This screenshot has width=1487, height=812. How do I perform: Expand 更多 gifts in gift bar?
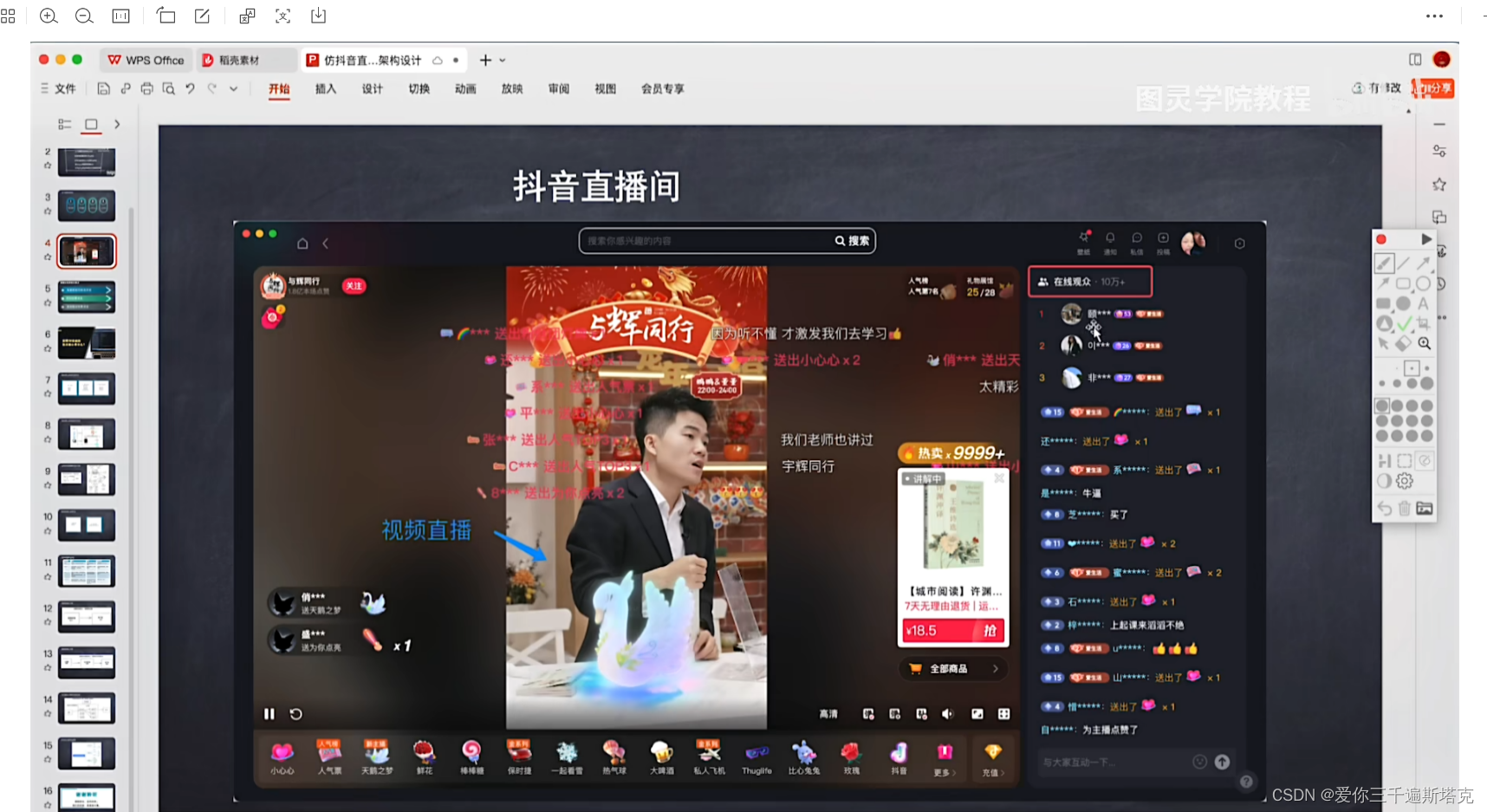[944, 758]
